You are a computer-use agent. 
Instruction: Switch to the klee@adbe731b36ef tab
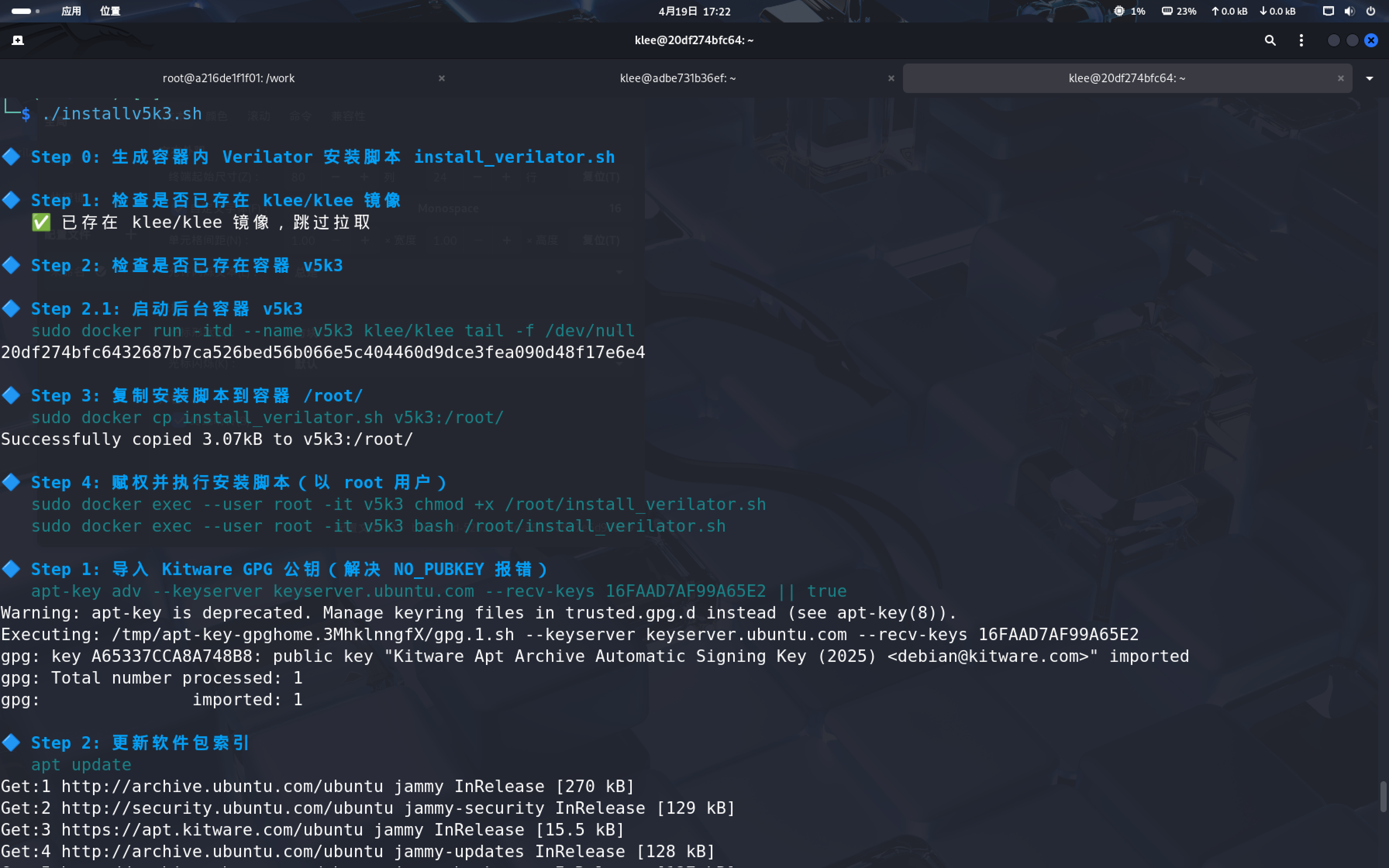pos(677,77)
